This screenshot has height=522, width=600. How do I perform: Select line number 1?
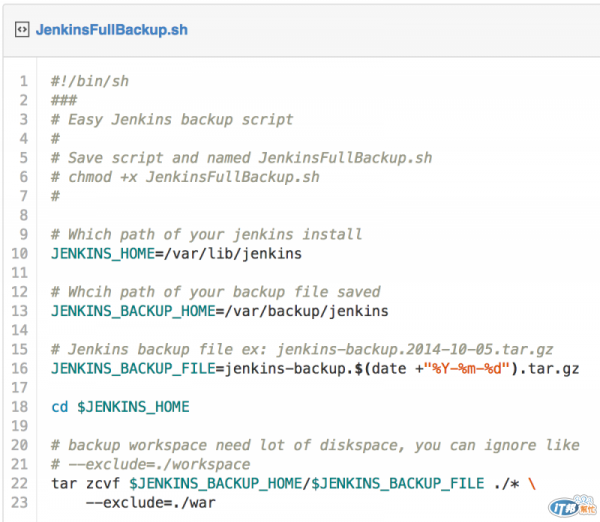click(x=24, y=81)
